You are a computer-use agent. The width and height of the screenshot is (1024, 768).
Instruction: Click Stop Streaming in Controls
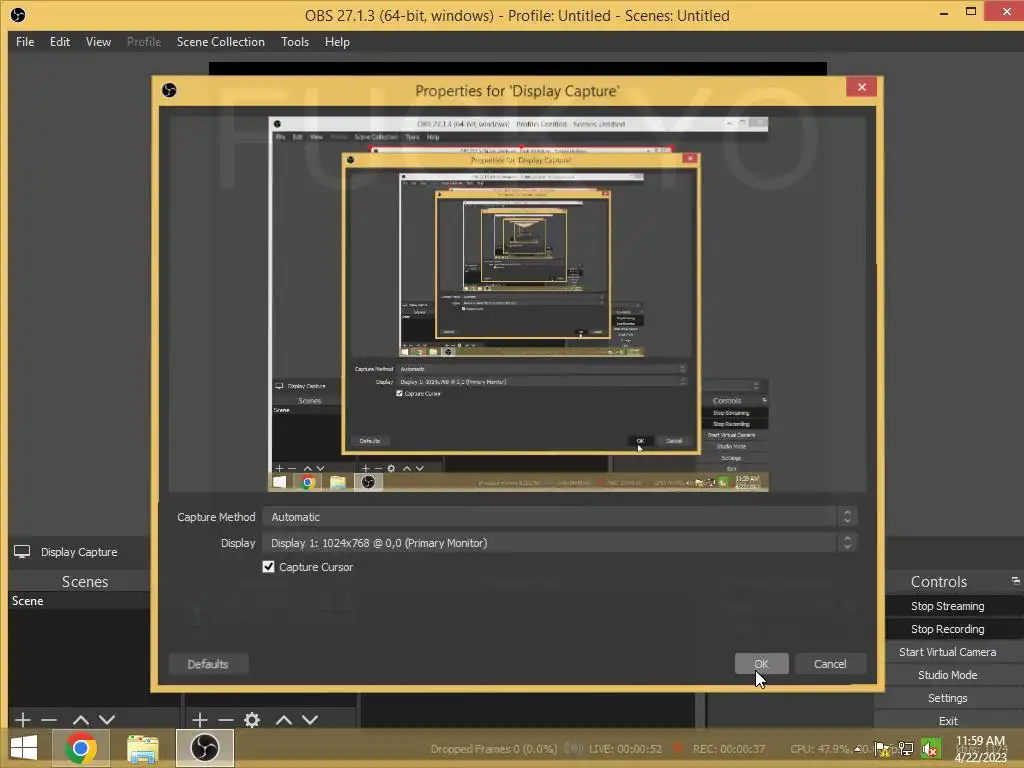click(948, 606)
